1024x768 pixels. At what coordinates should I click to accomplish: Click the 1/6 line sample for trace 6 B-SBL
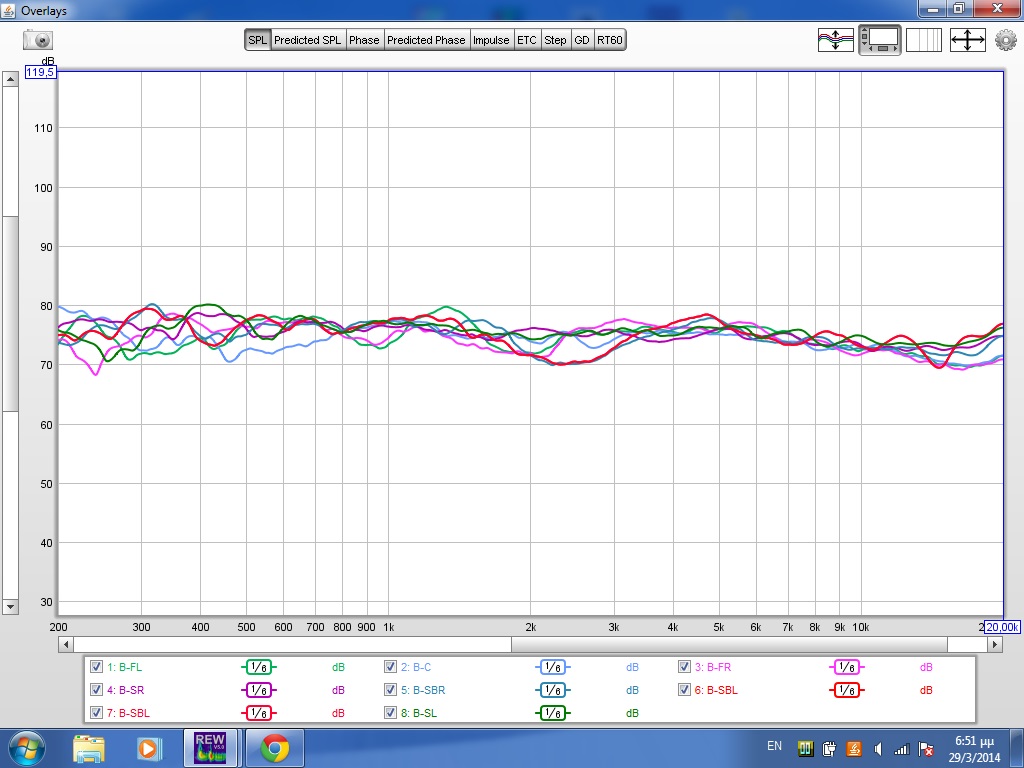pos(846,690)
